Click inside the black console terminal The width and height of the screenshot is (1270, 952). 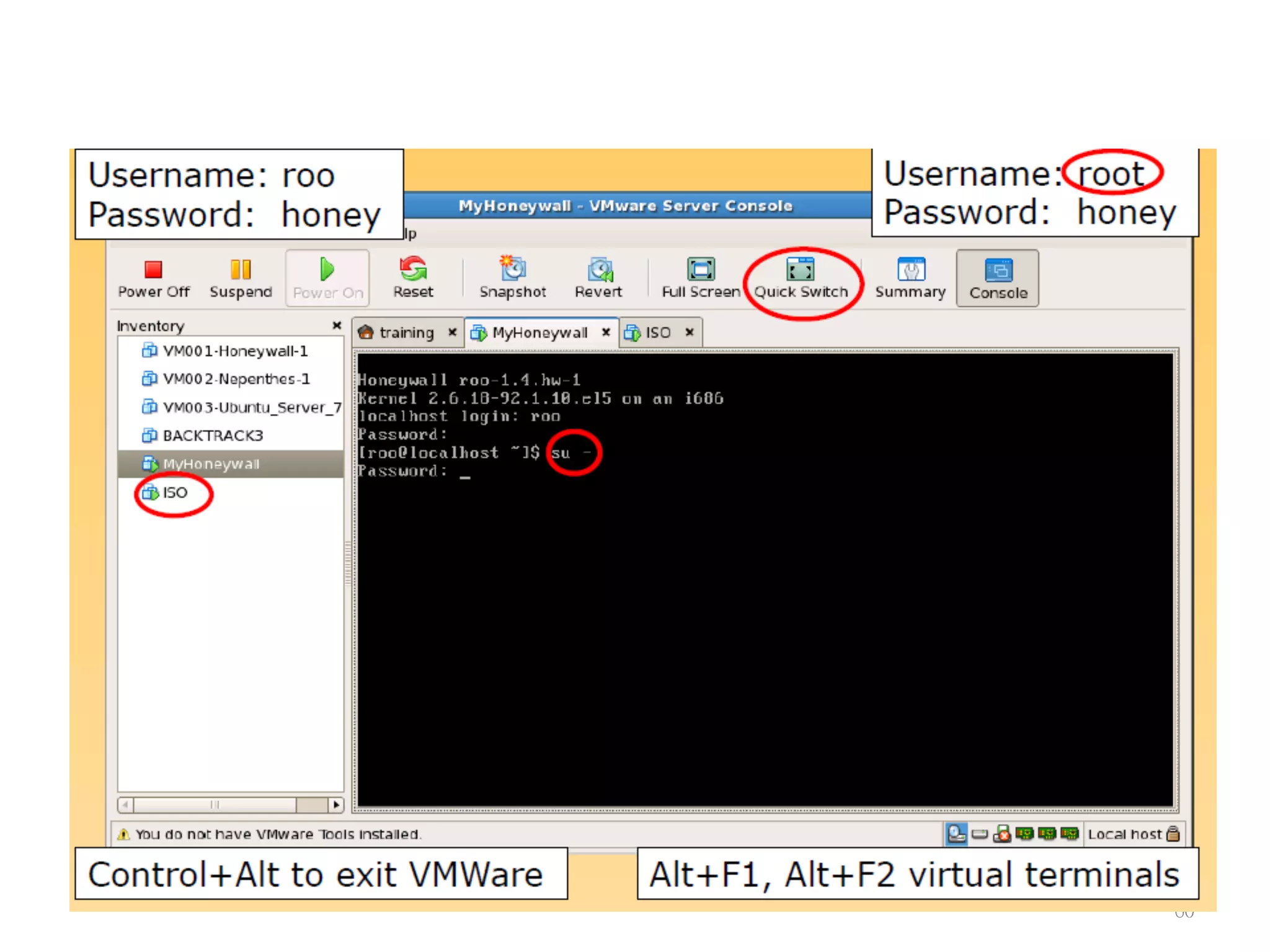tap(765, 620)
